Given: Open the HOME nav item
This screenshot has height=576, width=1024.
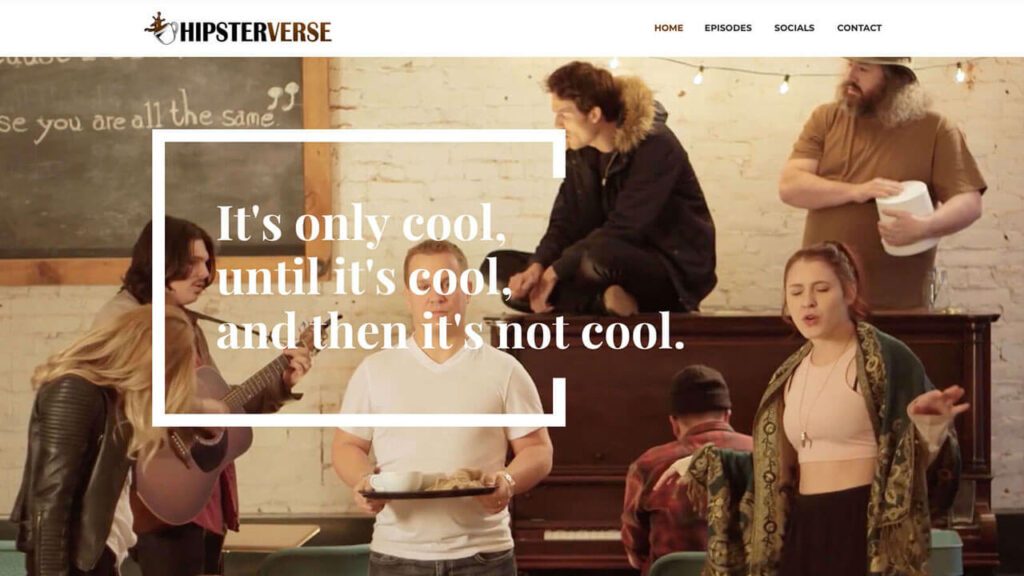Looking at the screenshot, I should (x=668, y=27).
